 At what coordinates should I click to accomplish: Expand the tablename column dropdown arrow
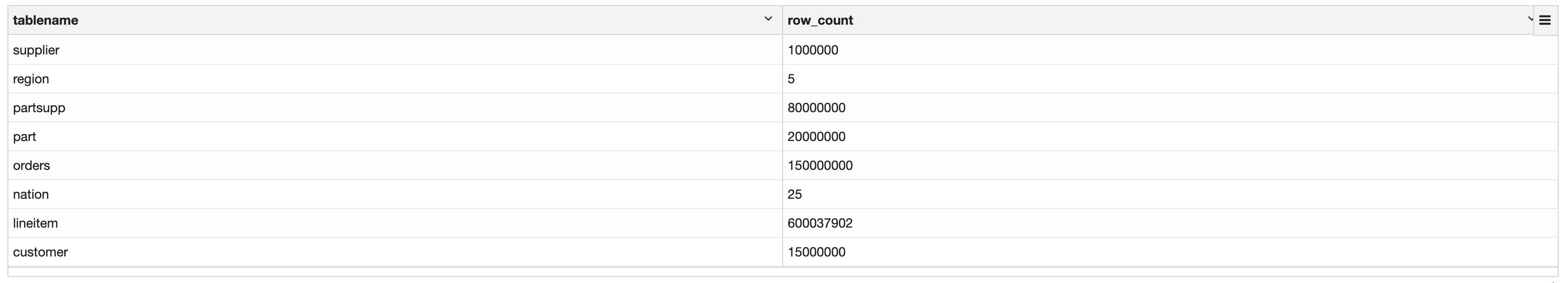click(768, 20)
